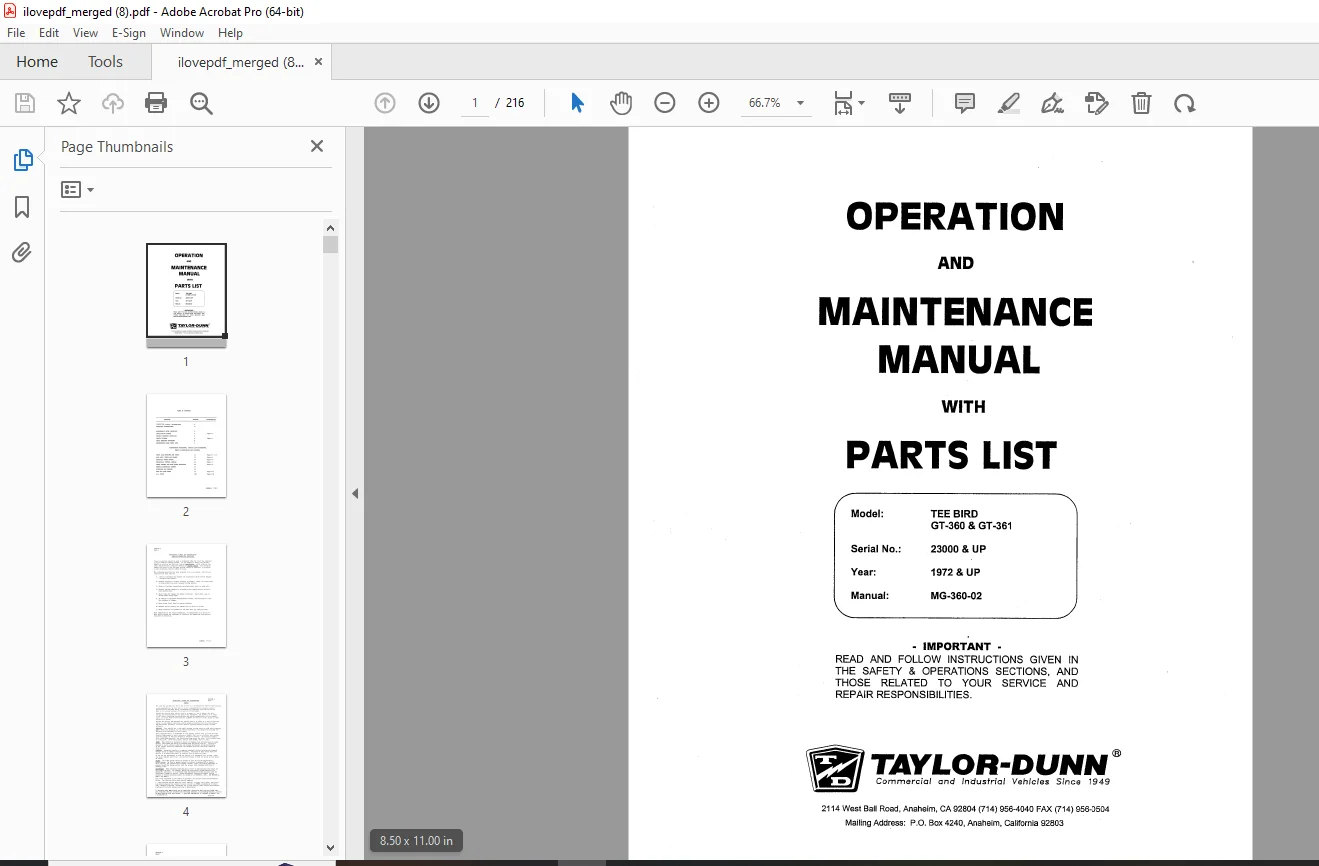Open the Sign document pen tool

1052,103
